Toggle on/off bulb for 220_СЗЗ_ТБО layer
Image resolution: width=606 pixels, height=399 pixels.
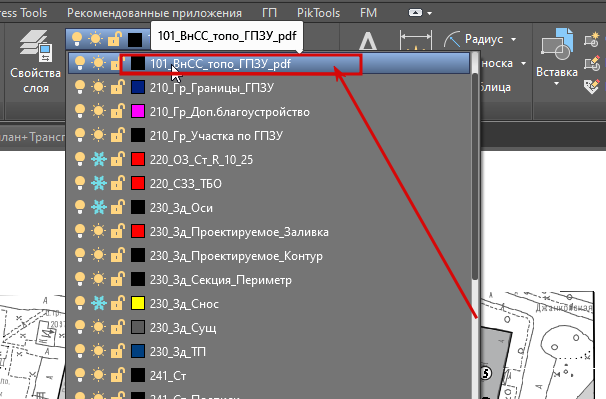tap(80, 183)
